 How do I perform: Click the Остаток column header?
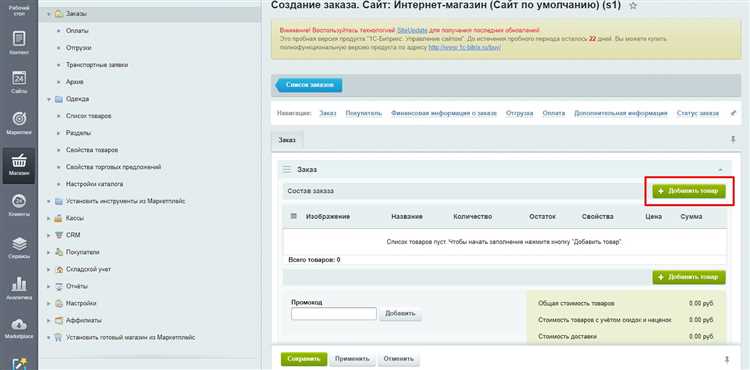542,217
